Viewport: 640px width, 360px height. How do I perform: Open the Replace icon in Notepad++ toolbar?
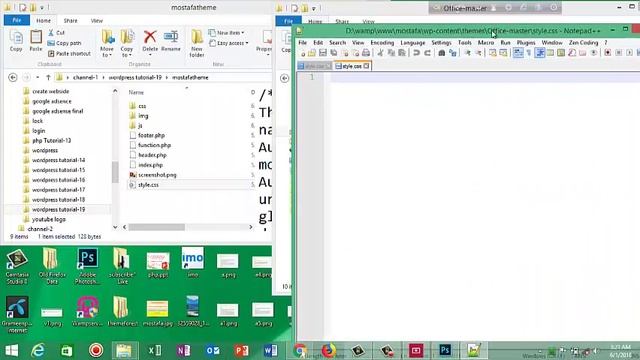[x=453, y=53]
